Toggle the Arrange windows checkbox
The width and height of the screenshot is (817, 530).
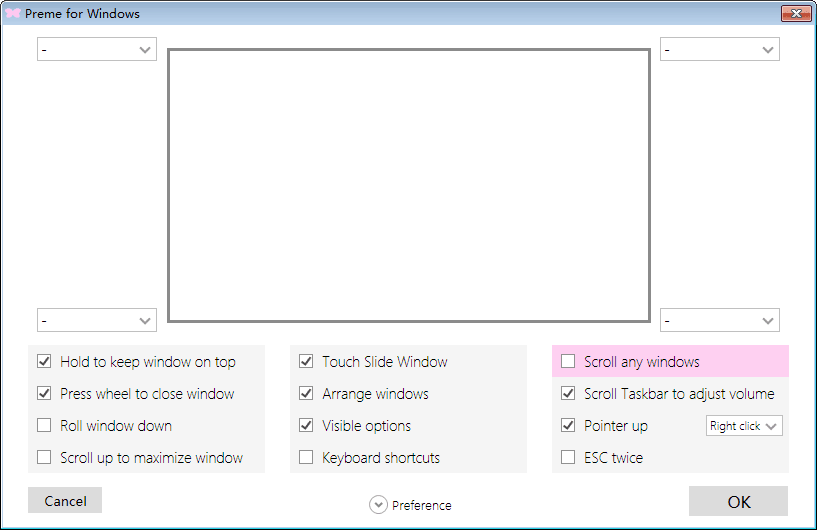pyautogui.click(x=306, y=394)
